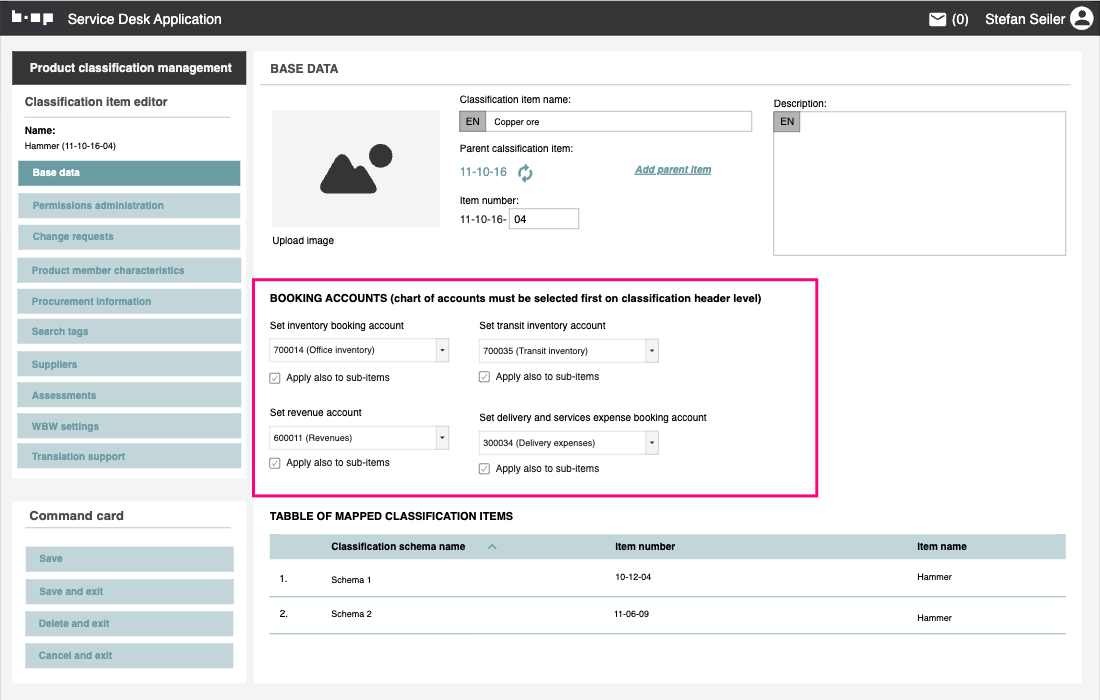This screenshot has height=700, width=1100.
Task: Click the refresh icon beside parent item 11-10-16
Action: point(525,173)
